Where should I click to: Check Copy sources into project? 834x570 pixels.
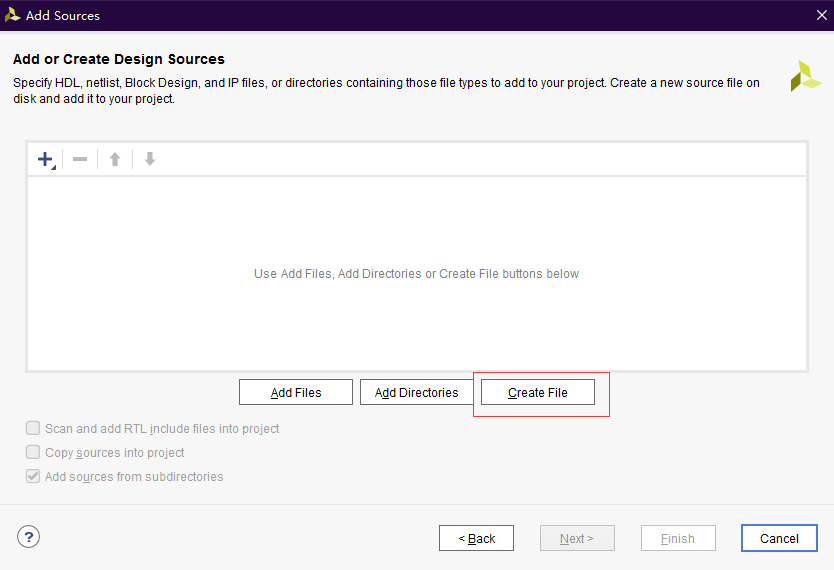point(33,452)
